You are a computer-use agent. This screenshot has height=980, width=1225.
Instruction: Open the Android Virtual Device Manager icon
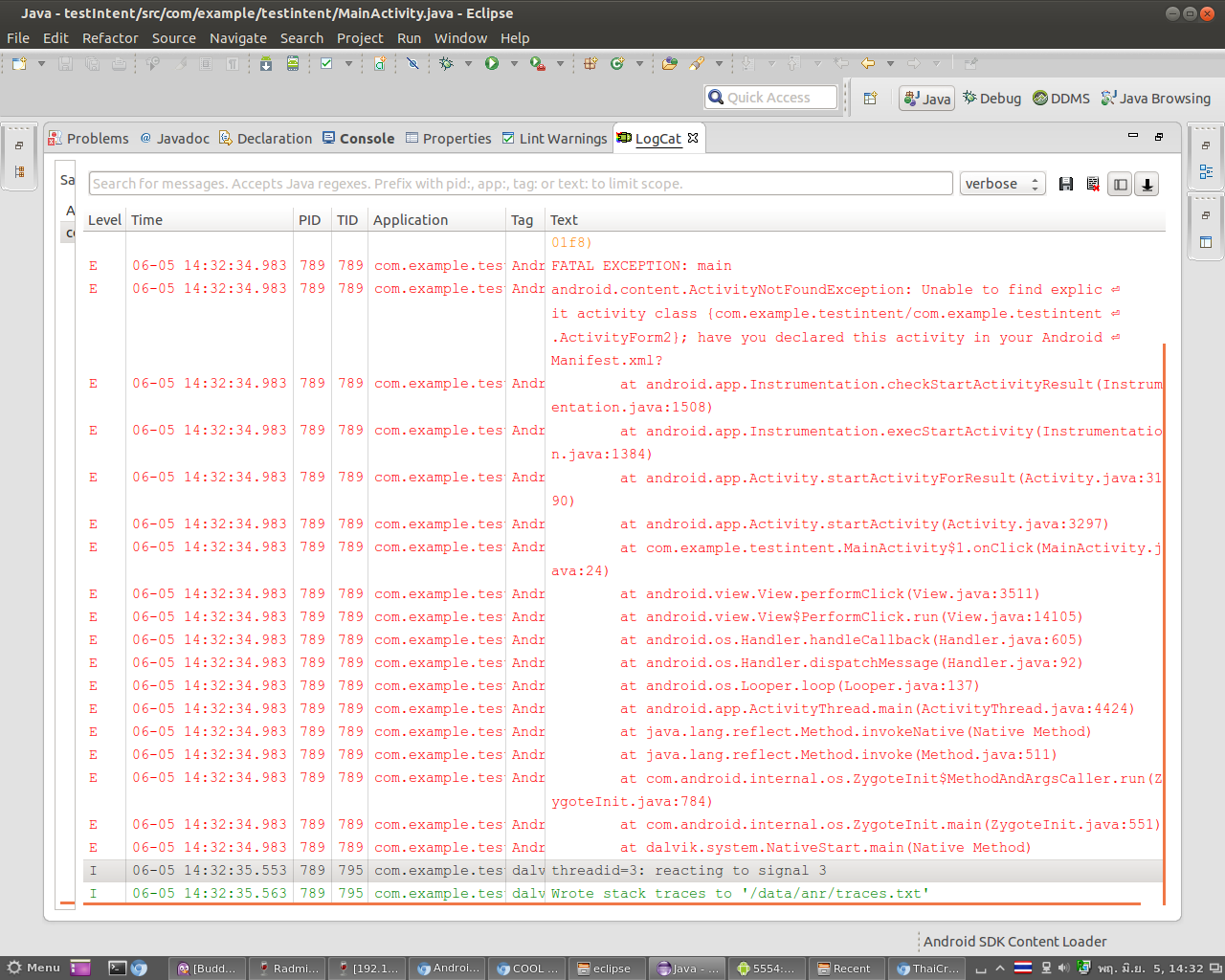tap(293, 63)
